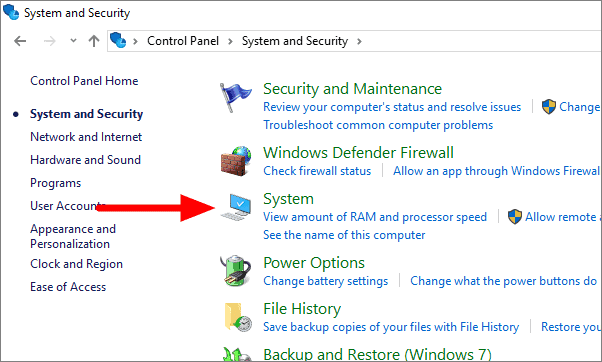
Task: Go to Control Panel Home
Action: [84, 81]
